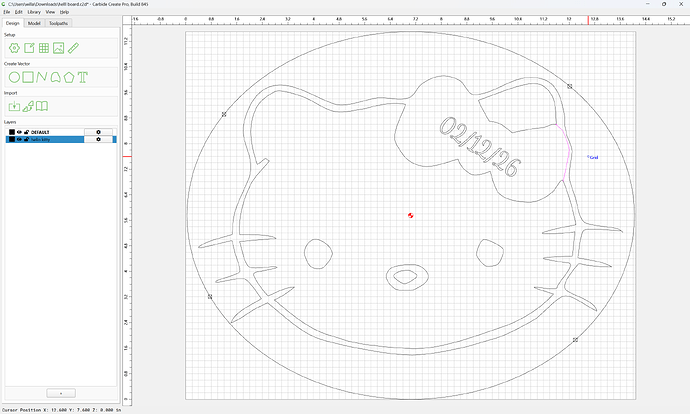Select the Curve vector tool
Image resolution: width=690 pixels, height=414 pixels.
click(55, 77)
